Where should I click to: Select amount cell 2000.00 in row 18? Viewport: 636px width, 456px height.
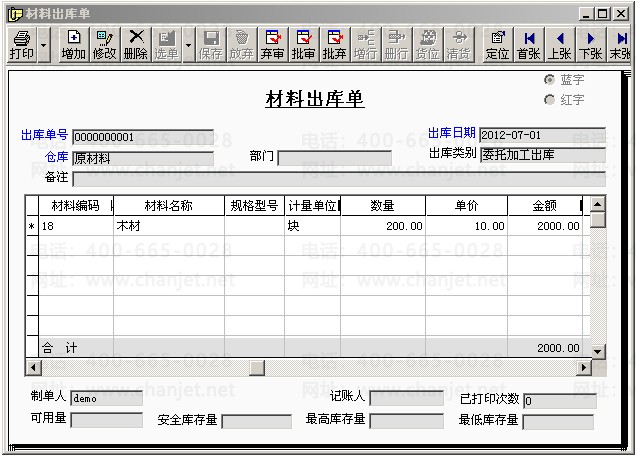[x=545, y=226]
